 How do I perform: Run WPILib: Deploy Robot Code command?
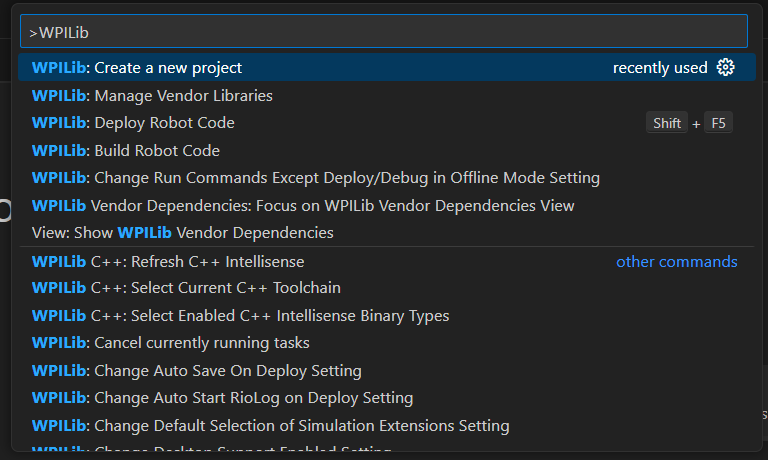(133, 123)
